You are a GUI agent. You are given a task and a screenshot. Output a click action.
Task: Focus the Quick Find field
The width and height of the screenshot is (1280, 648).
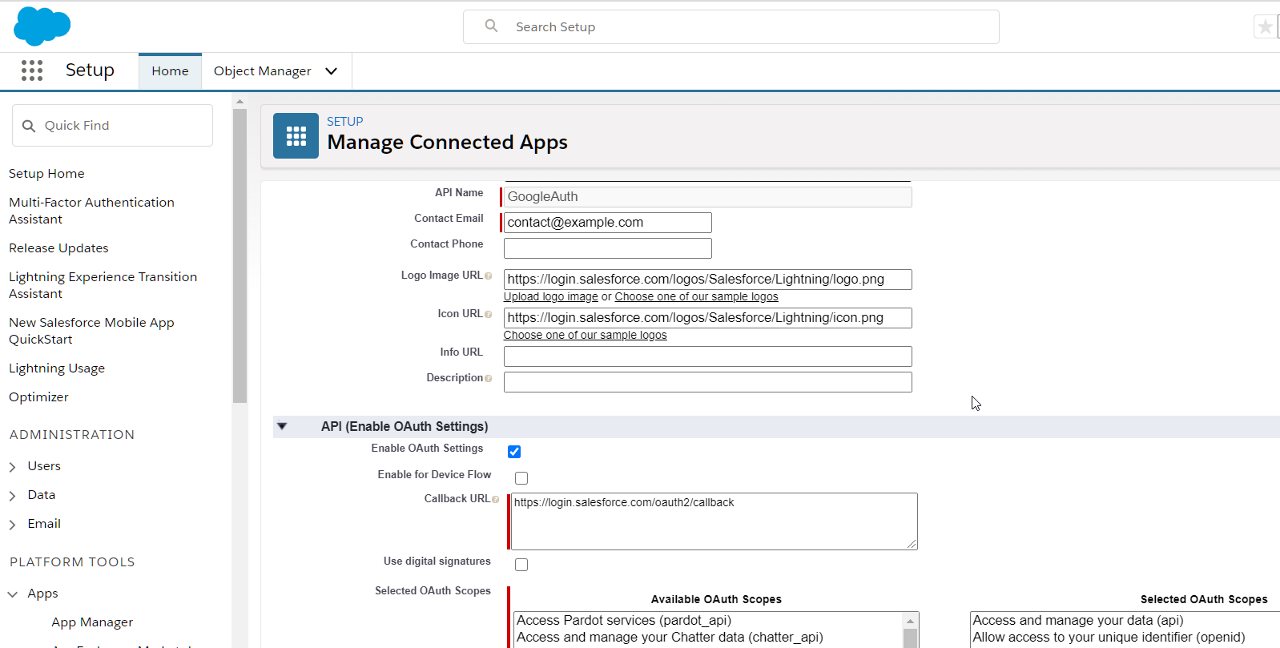[112, 126]
